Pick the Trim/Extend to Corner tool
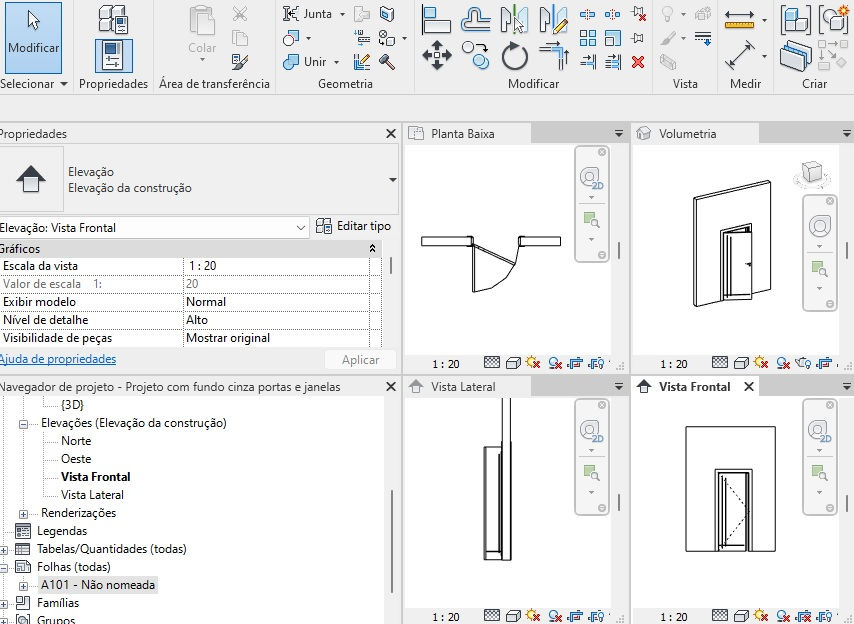This screenshot has width=854, height=624. [554, 56]
